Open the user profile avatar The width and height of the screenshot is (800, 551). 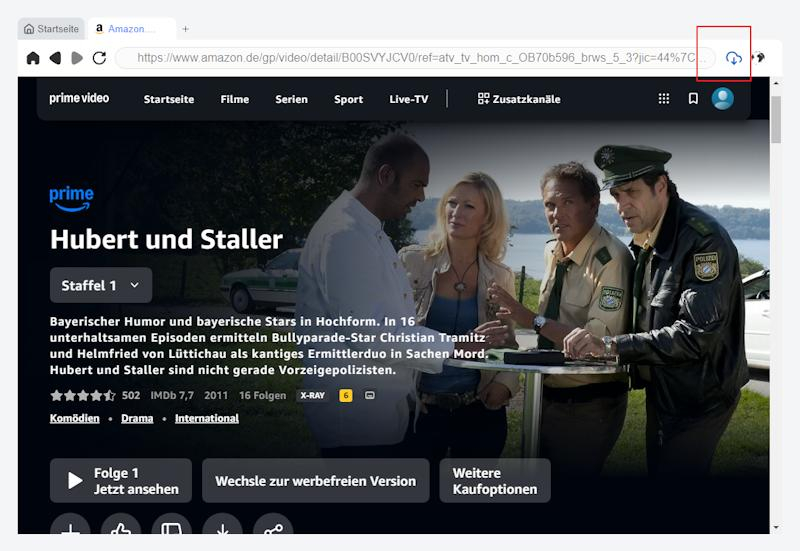(x=722, y=99)
